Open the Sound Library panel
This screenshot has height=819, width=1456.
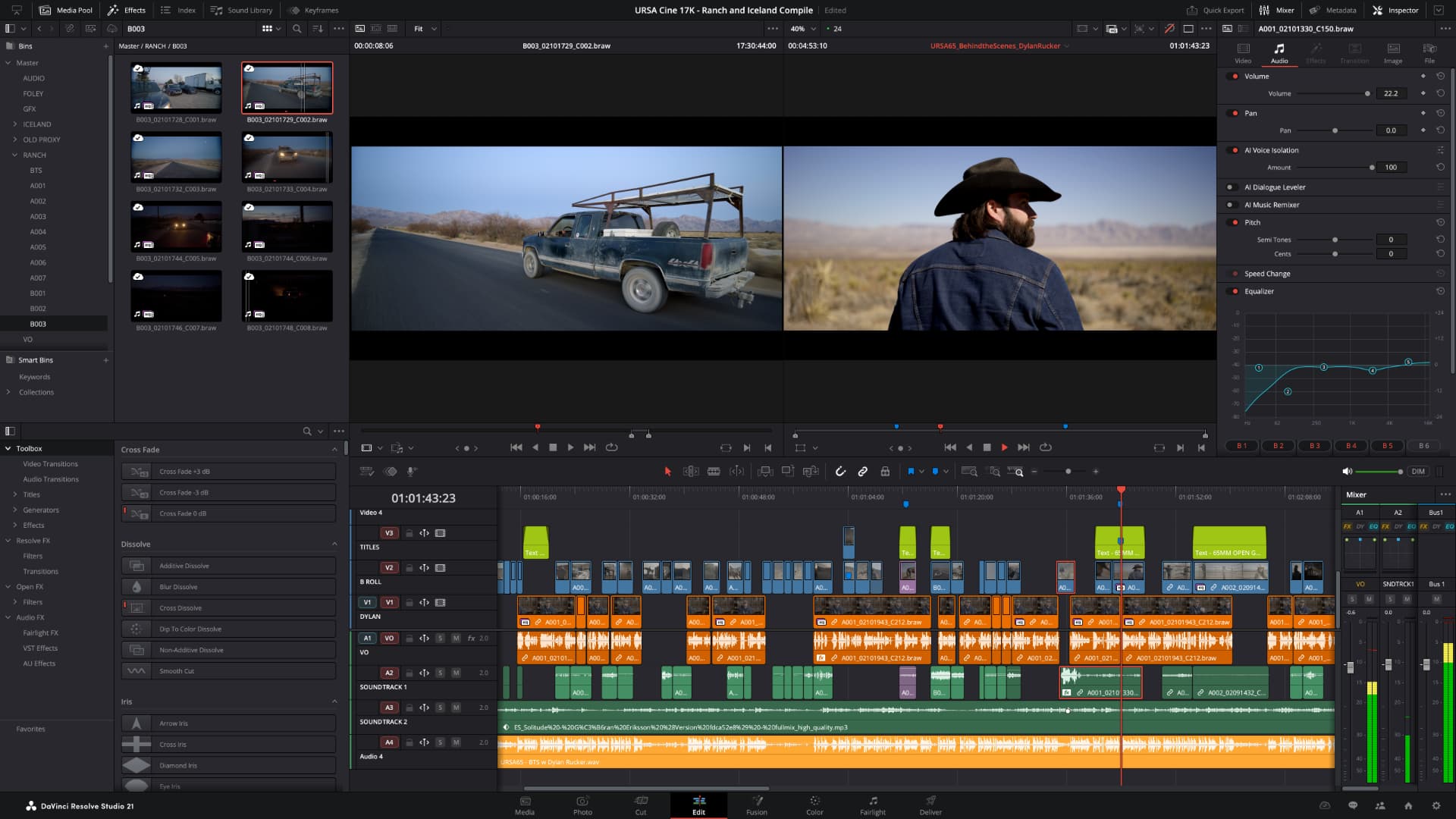click(243, 10)
